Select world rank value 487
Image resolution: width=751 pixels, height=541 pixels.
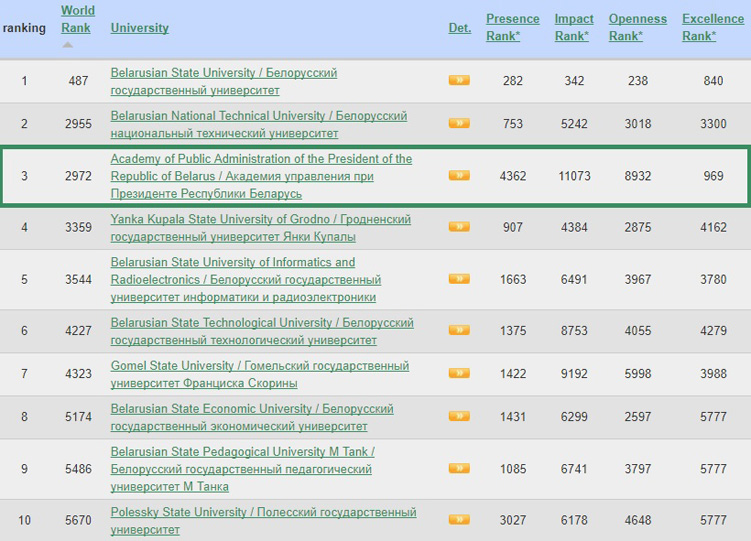click(x=78, y=80)
